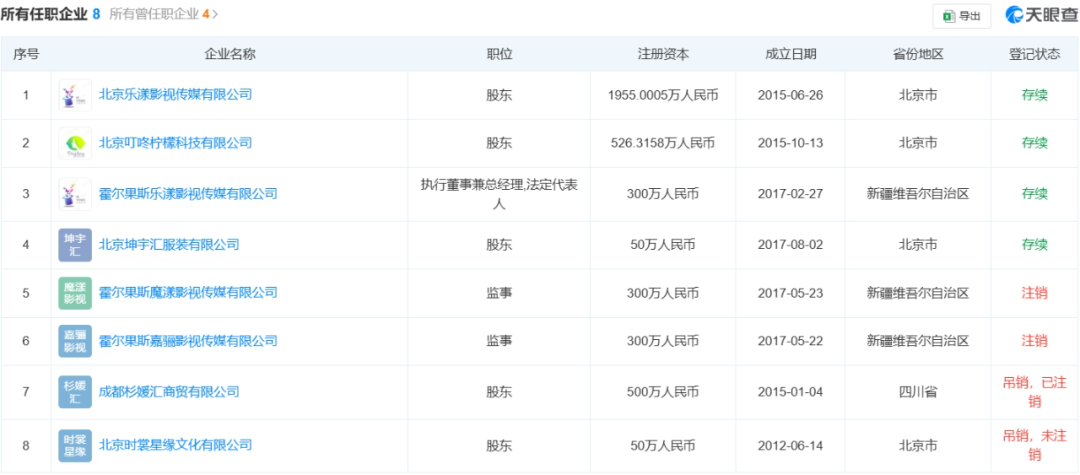Select the date 2015-01-04
Image resolution: width=1080 pixels, height=475 pixels.
pyautogui.click(x=791, y=392)
